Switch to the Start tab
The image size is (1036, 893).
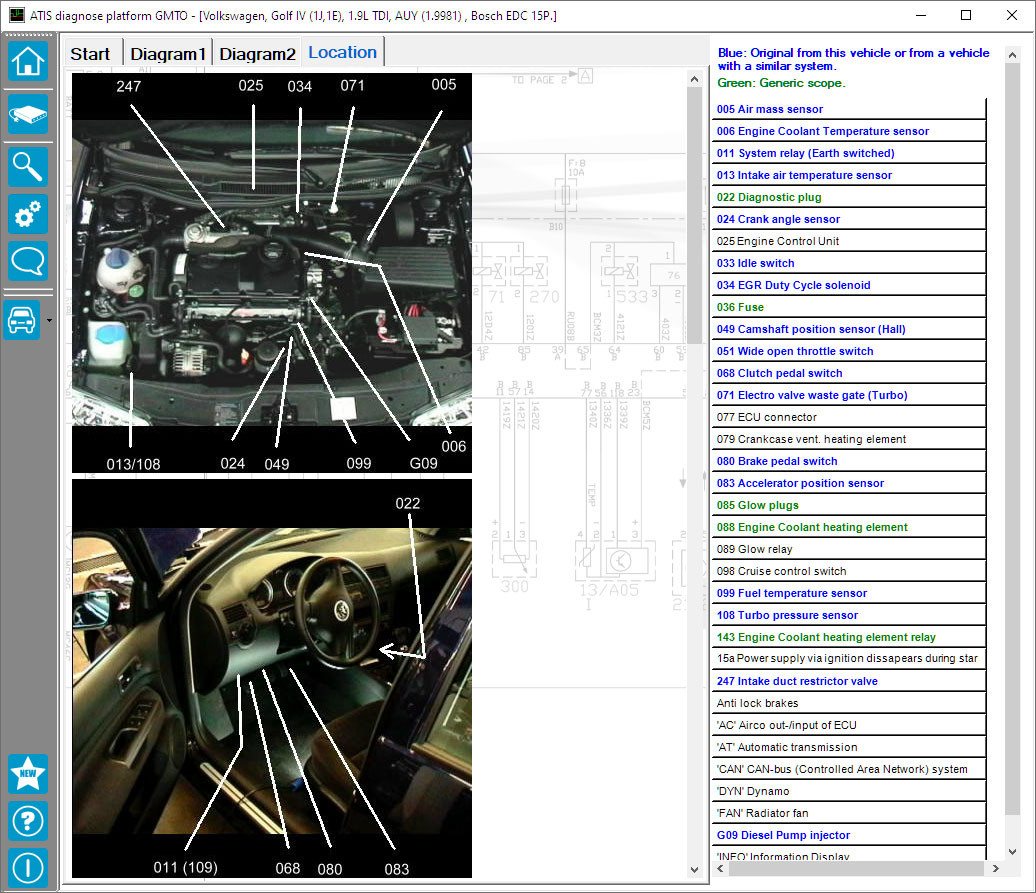(x=90, y=54)
